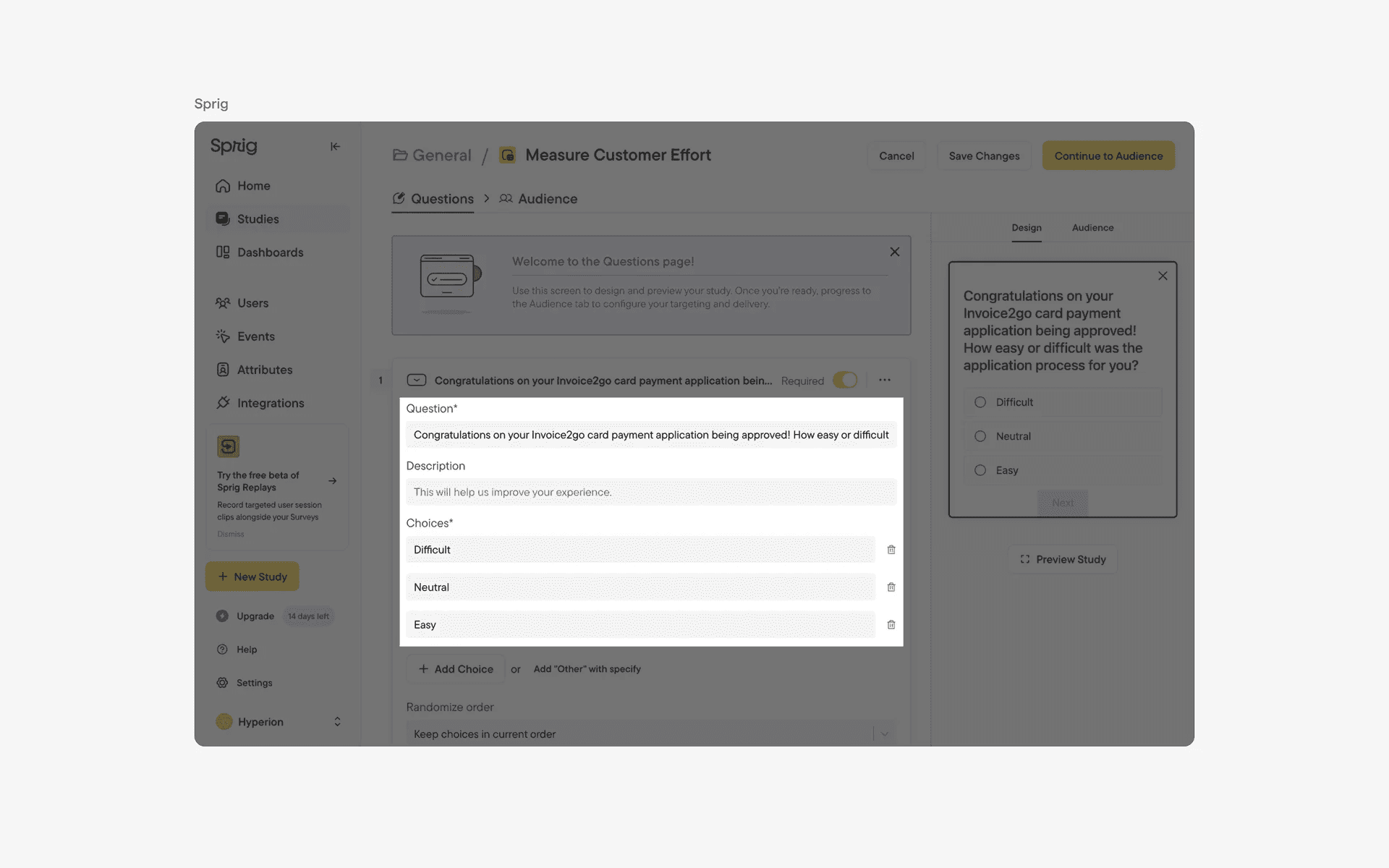The width and height of the screenshot is (1389, 868).
Task: Expand the Randomize order dropdown
Action: [x=884, y=734]
